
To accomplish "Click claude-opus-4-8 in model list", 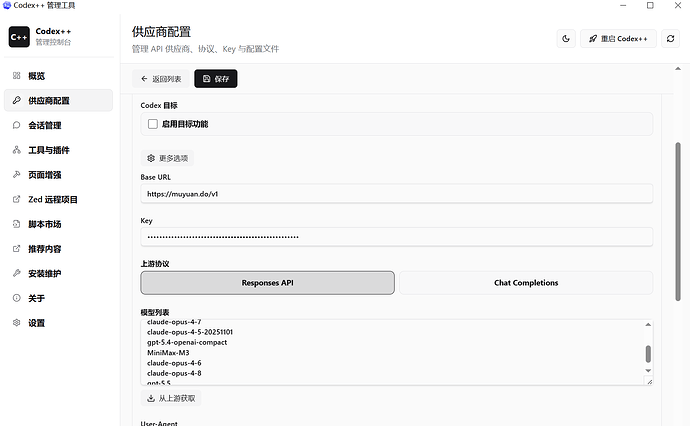I will [174, 373].
